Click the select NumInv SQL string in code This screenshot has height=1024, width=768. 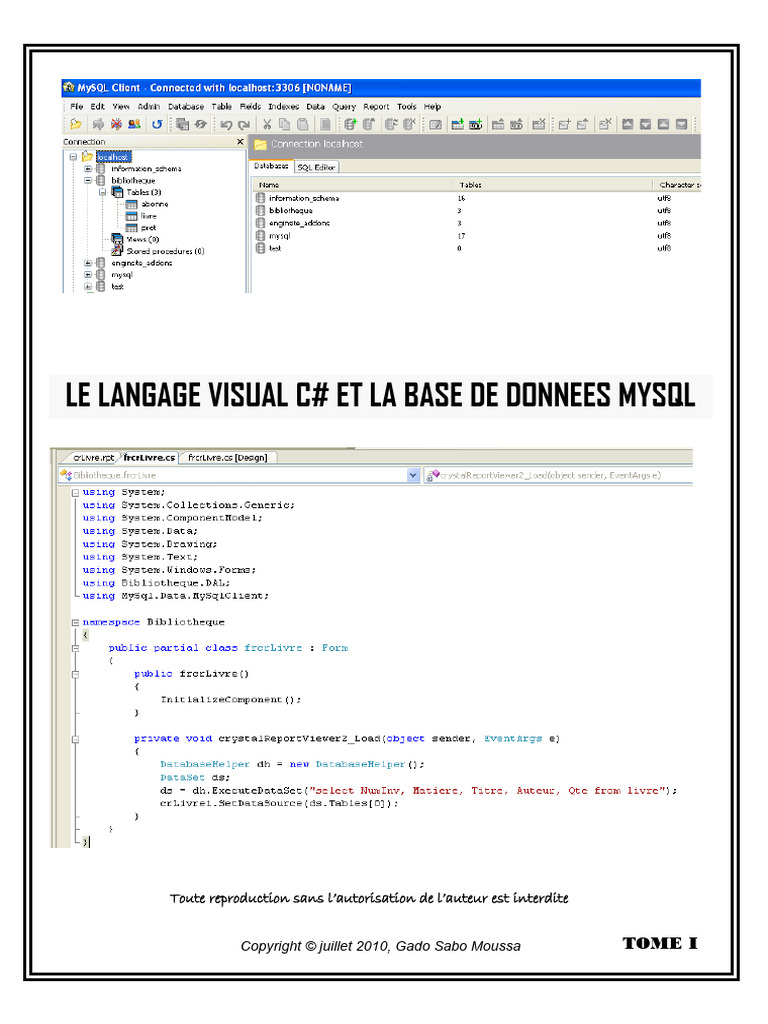[488, 791]
